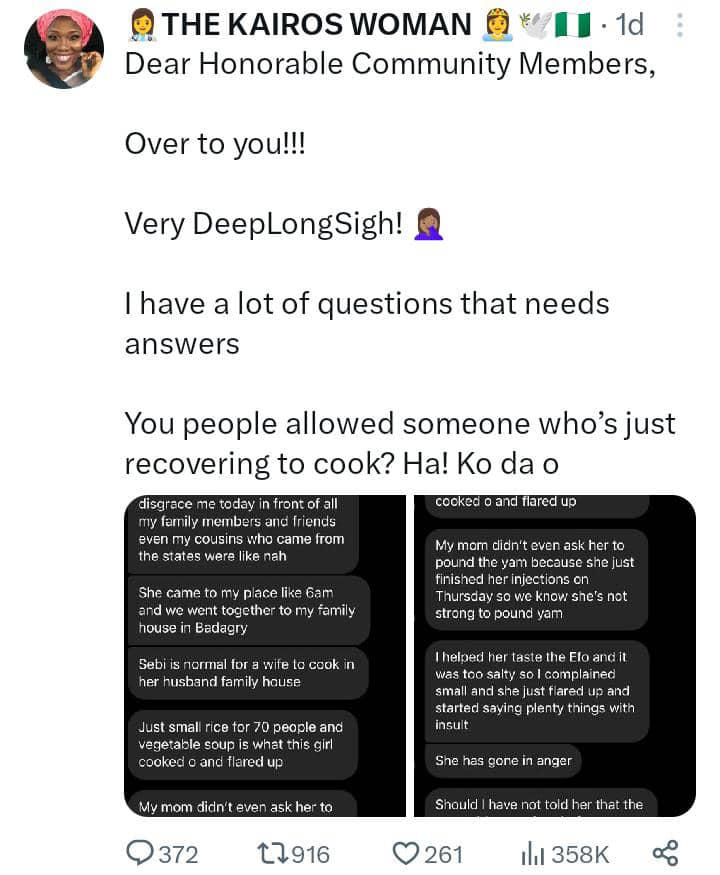Click the Nigerian flag emoji in name
This screenshot has height=875, width=720.
tap(574, 25)
